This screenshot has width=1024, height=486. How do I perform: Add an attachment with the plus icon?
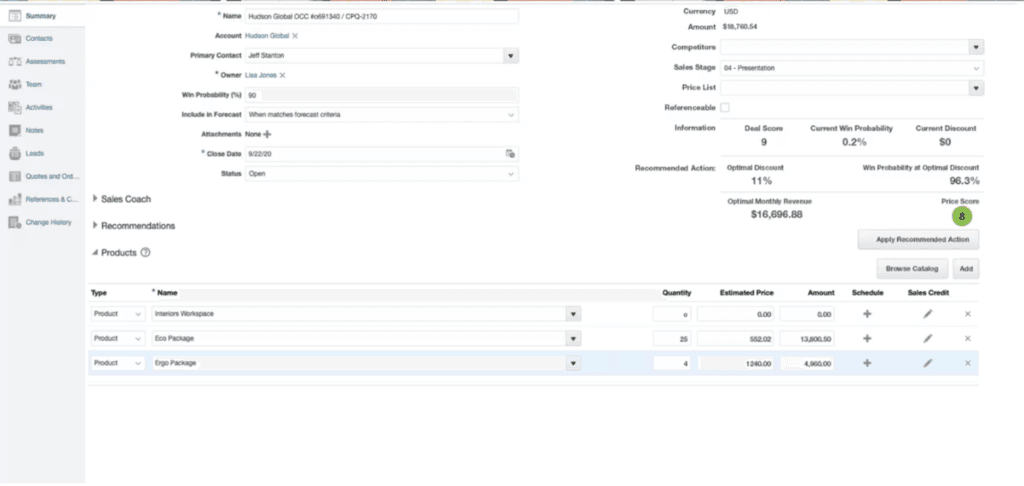(x=266, y=135)
